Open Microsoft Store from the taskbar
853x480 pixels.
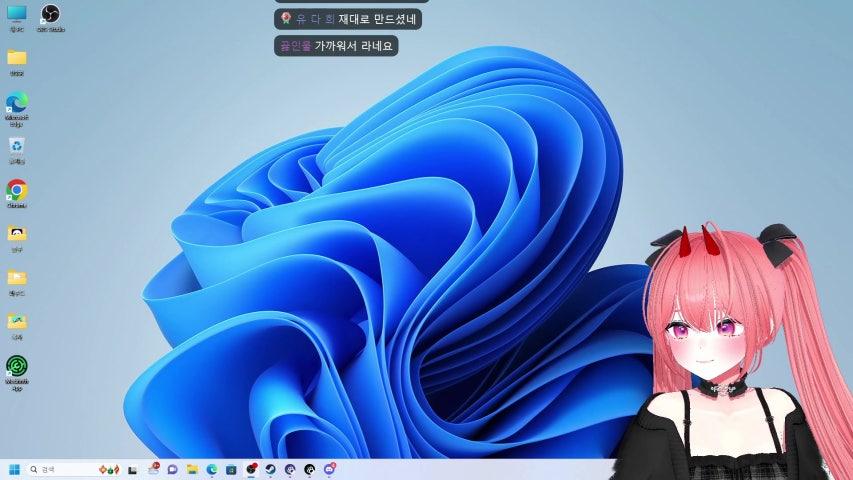click(x=231, y=469)
